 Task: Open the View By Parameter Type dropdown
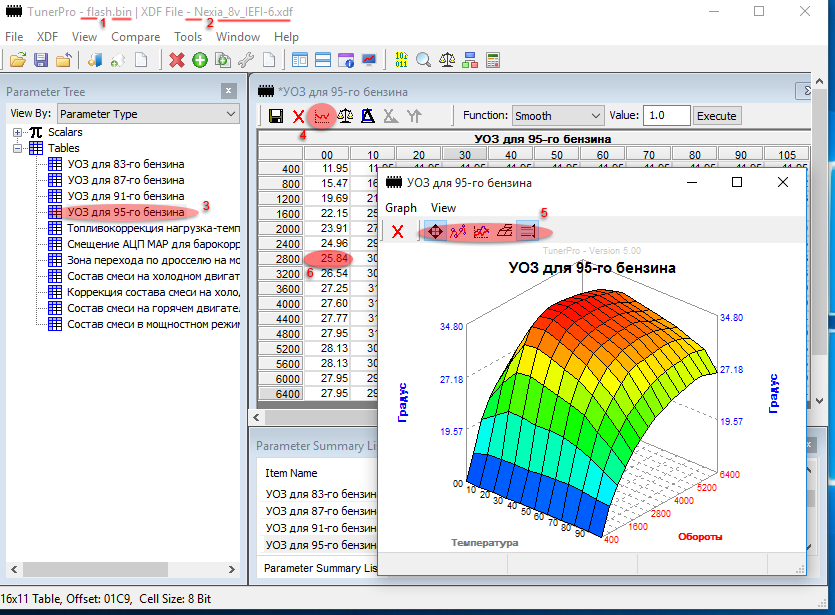[147, 114]
